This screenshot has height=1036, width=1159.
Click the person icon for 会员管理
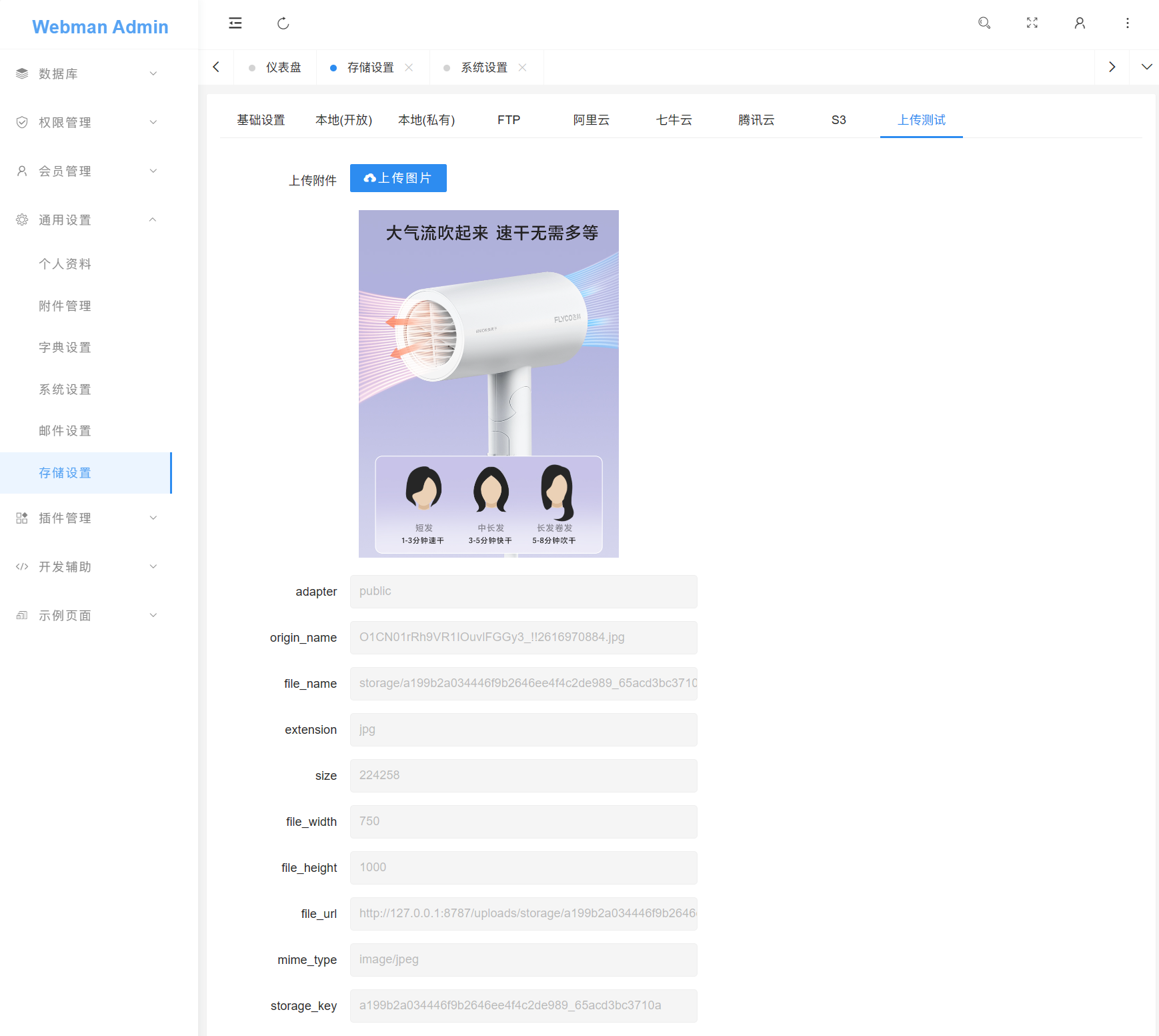click(x=22, y=171)
